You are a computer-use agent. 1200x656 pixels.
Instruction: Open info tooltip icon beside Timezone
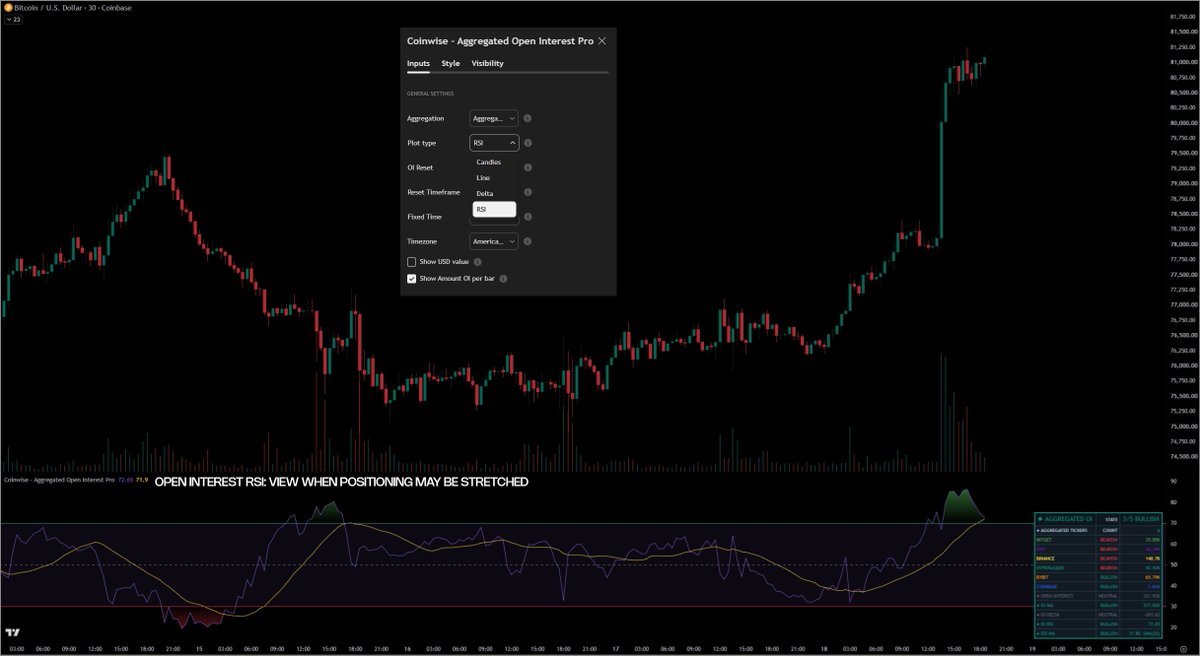click(x=528, y=241)
